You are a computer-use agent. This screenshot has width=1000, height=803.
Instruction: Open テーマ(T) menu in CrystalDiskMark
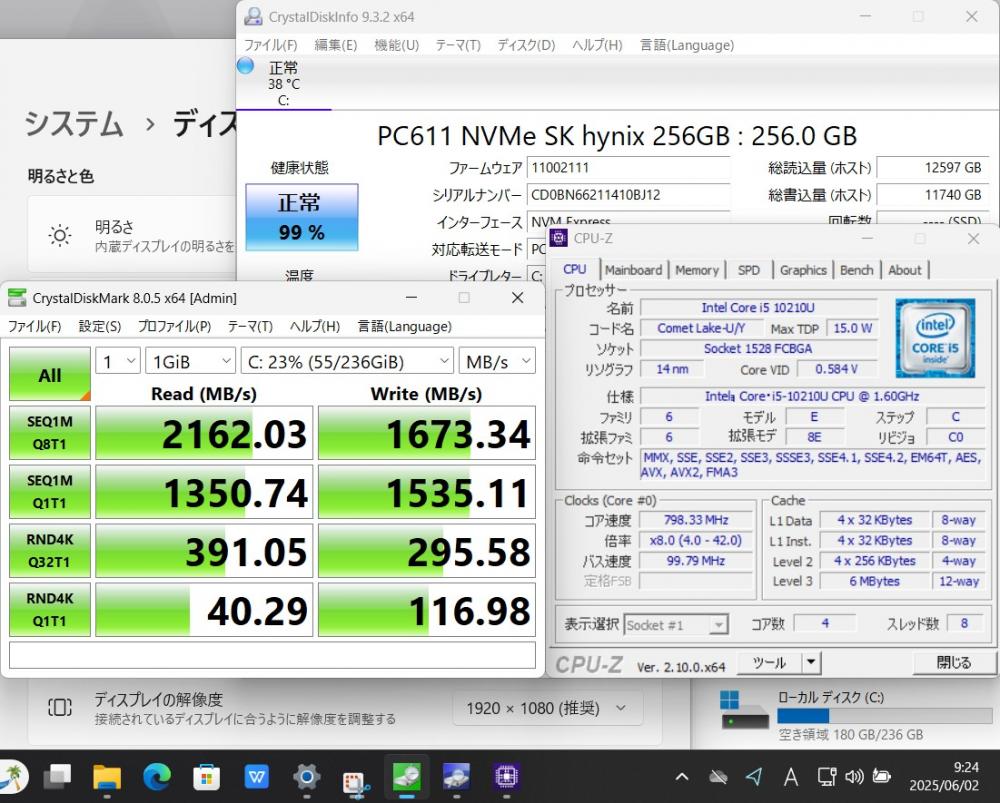point(251,327)
